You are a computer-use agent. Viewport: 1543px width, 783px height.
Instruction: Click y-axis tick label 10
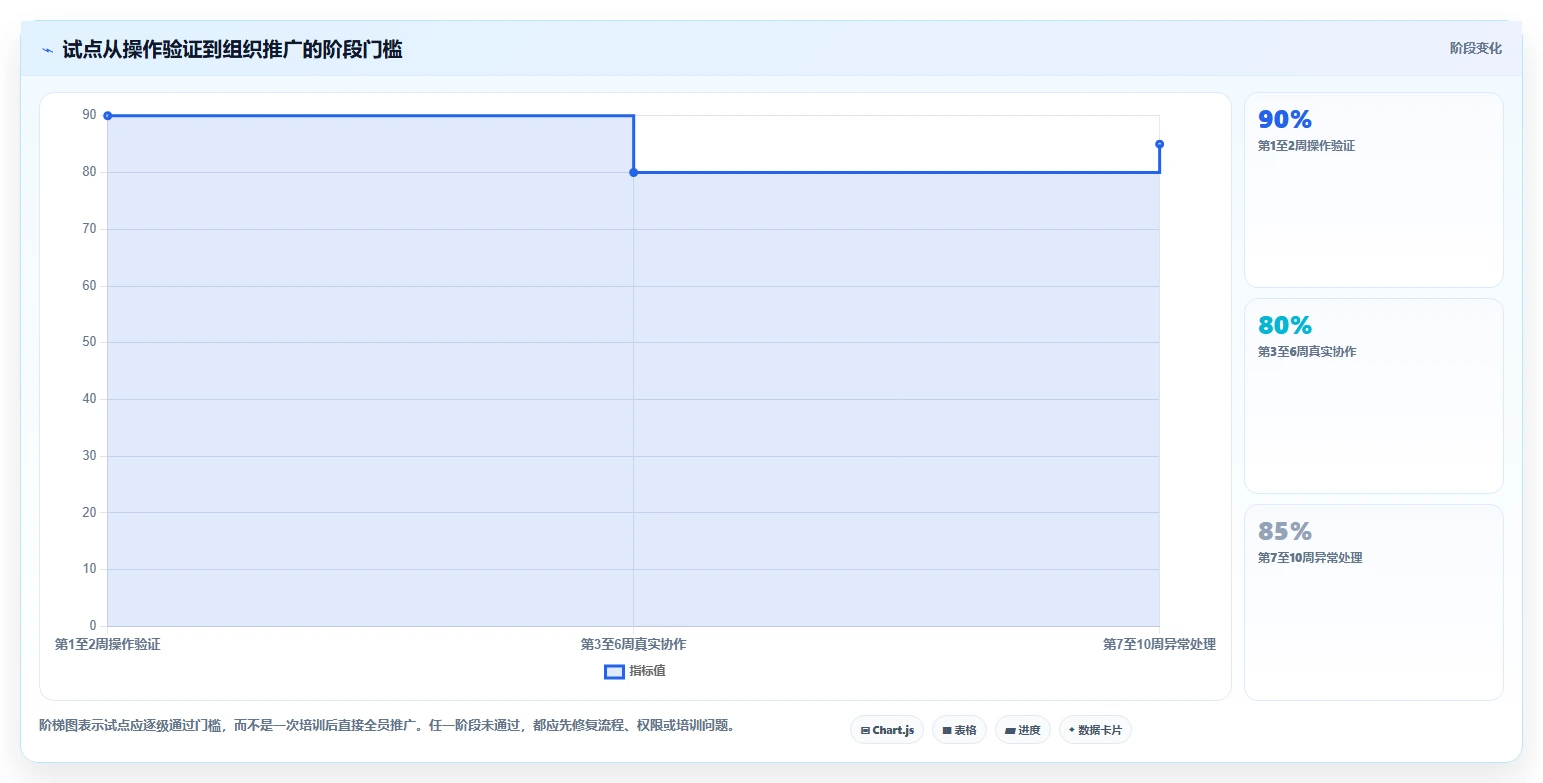pos(90,569)
